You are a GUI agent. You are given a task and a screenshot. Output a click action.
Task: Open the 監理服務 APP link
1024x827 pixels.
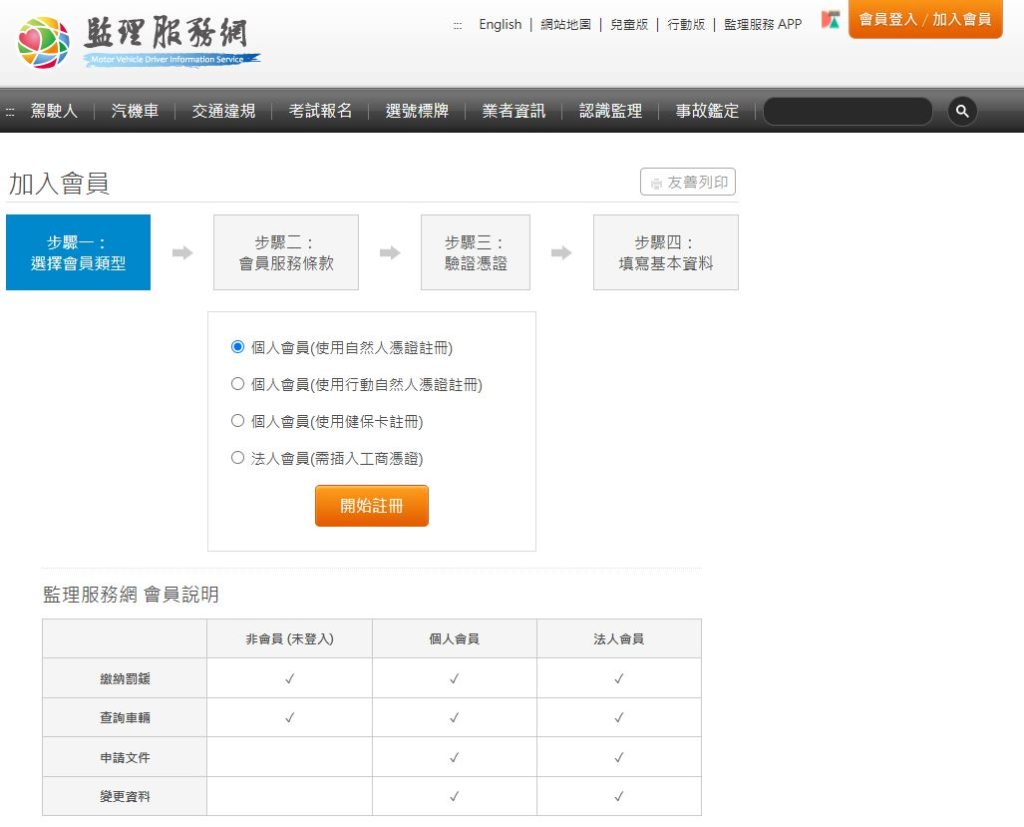point(762,24)
